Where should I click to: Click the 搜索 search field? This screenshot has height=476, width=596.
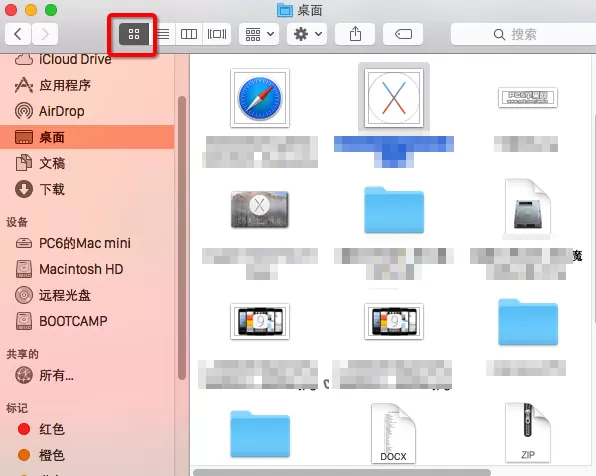coord(523,34)
